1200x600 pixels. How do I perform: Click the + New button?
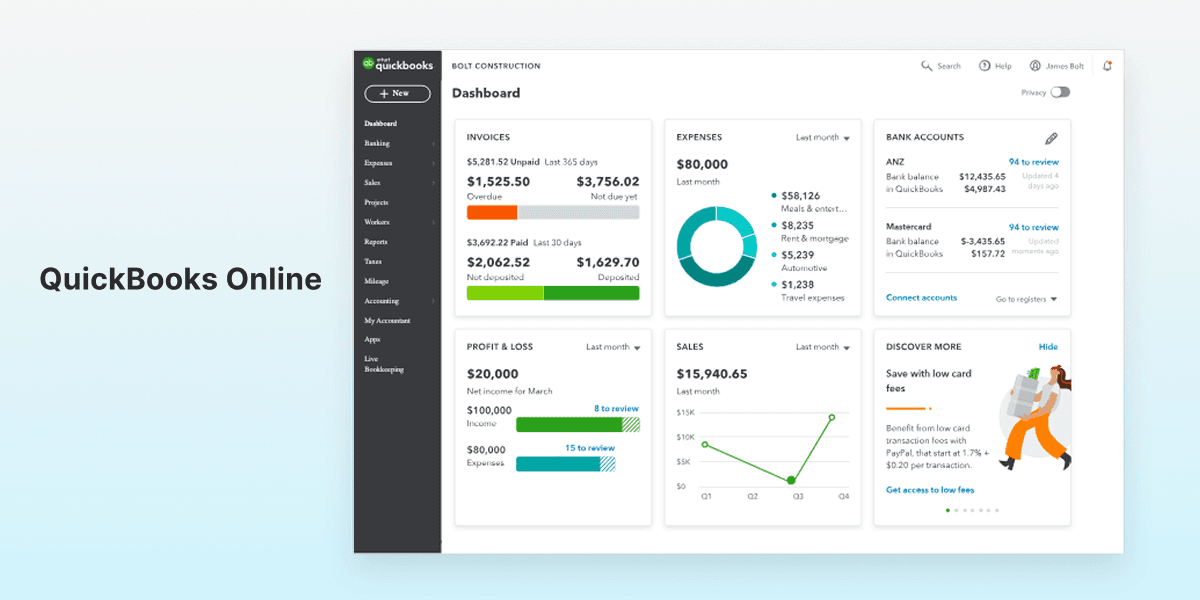click(396, 93)
